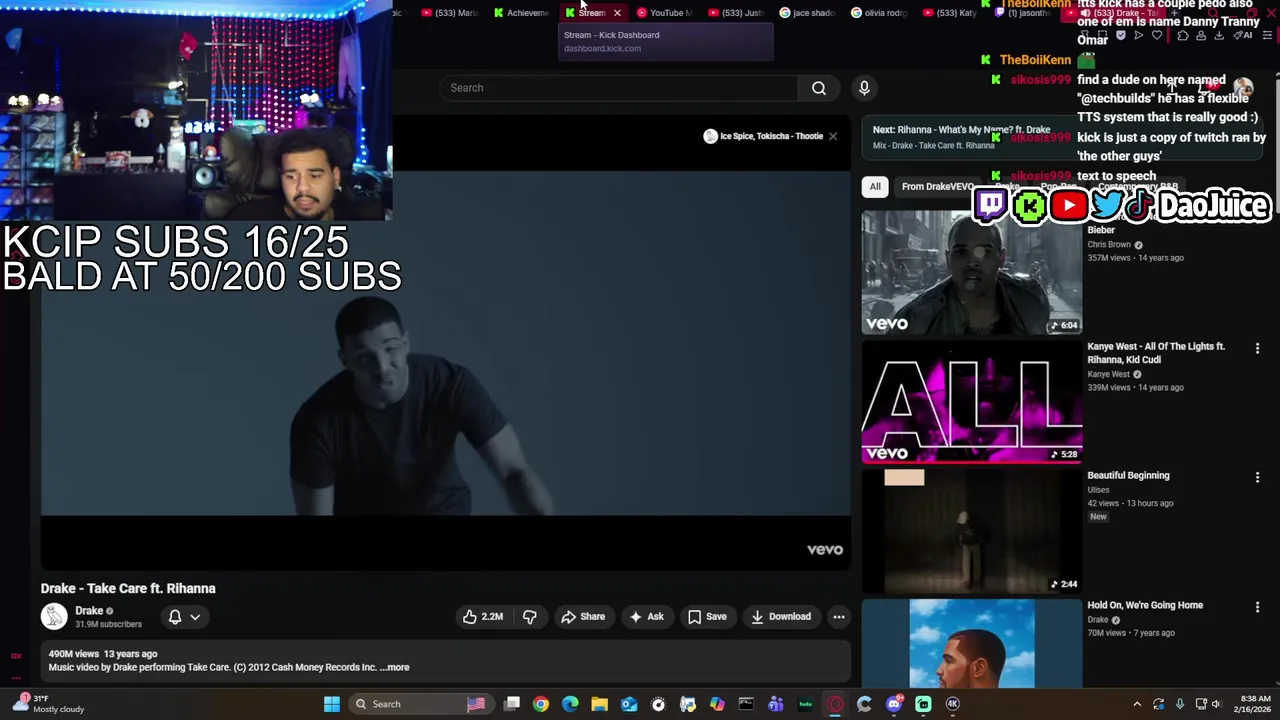Screen dimensions: 1280x720
Task: Open options menu for Beautiful Beginning
Action: (x=1257, y=477)
